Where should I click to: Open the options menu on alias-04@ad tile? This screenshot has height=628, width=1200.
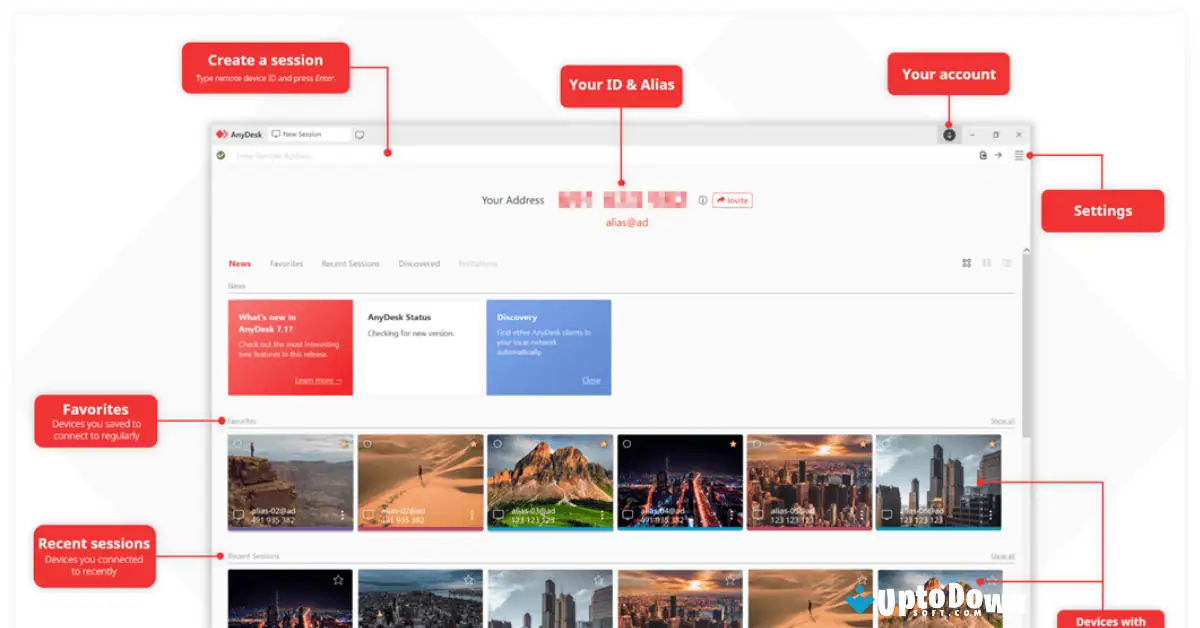[732, 514]
